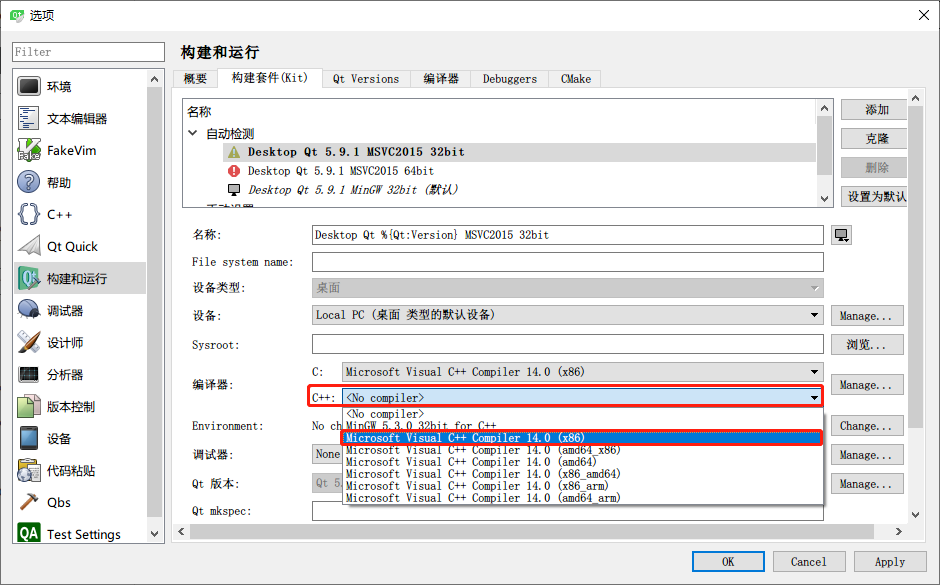Select the FakeVim category icon
940x585 pixels.
pyautogui.click(x=28, y=150)
